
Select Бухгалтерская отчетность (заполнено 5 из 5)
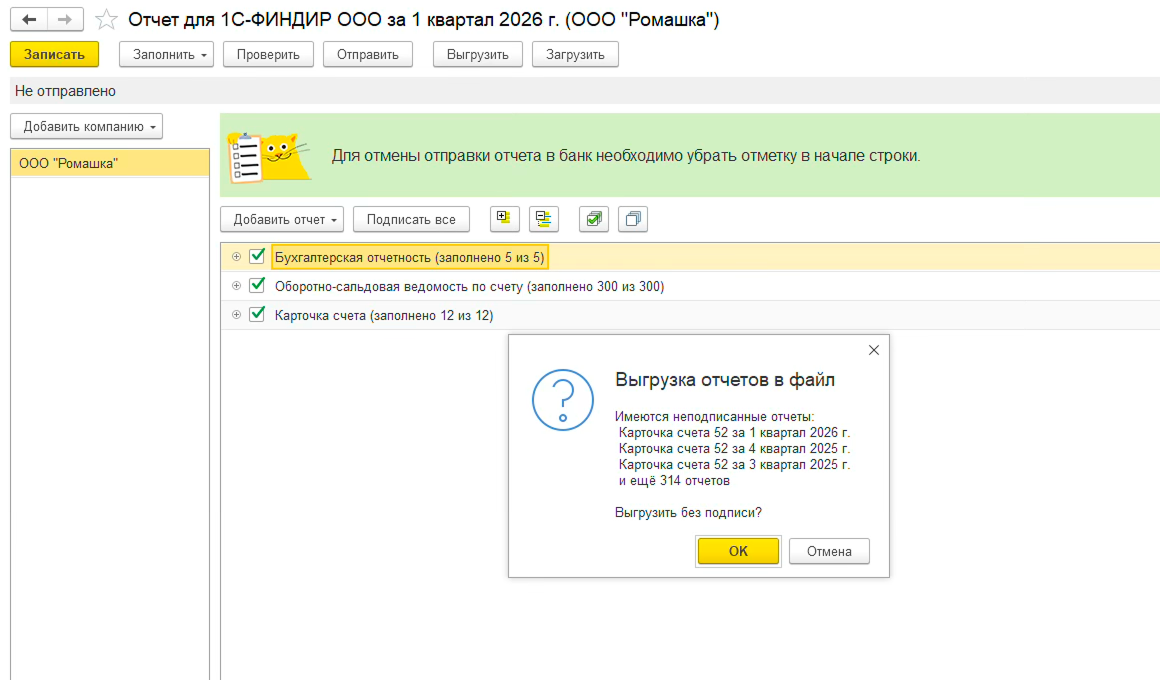click(x=409, y=257)
